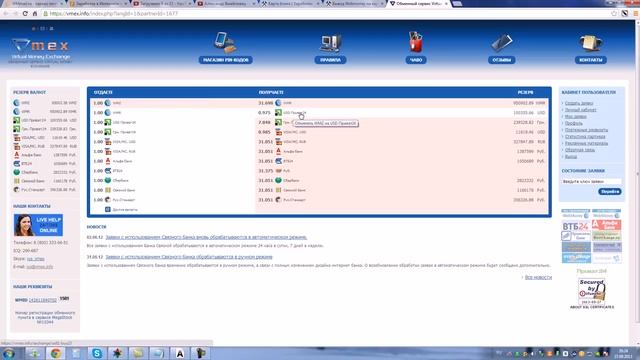Click the logout link in user cabinet

click(x=571, y=157)
